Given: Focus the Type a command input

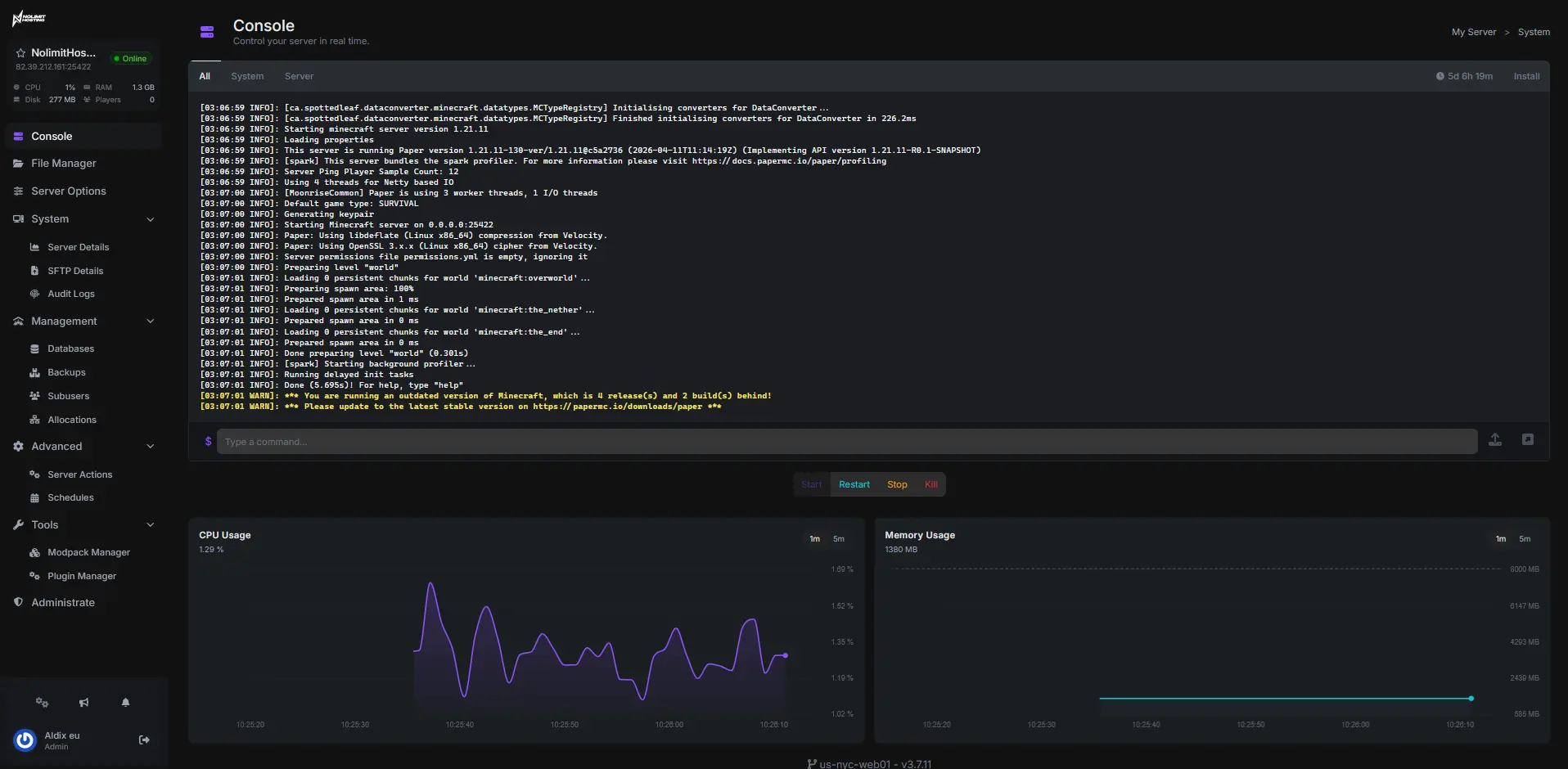Looking at the screenshot, I should (847, 442).
